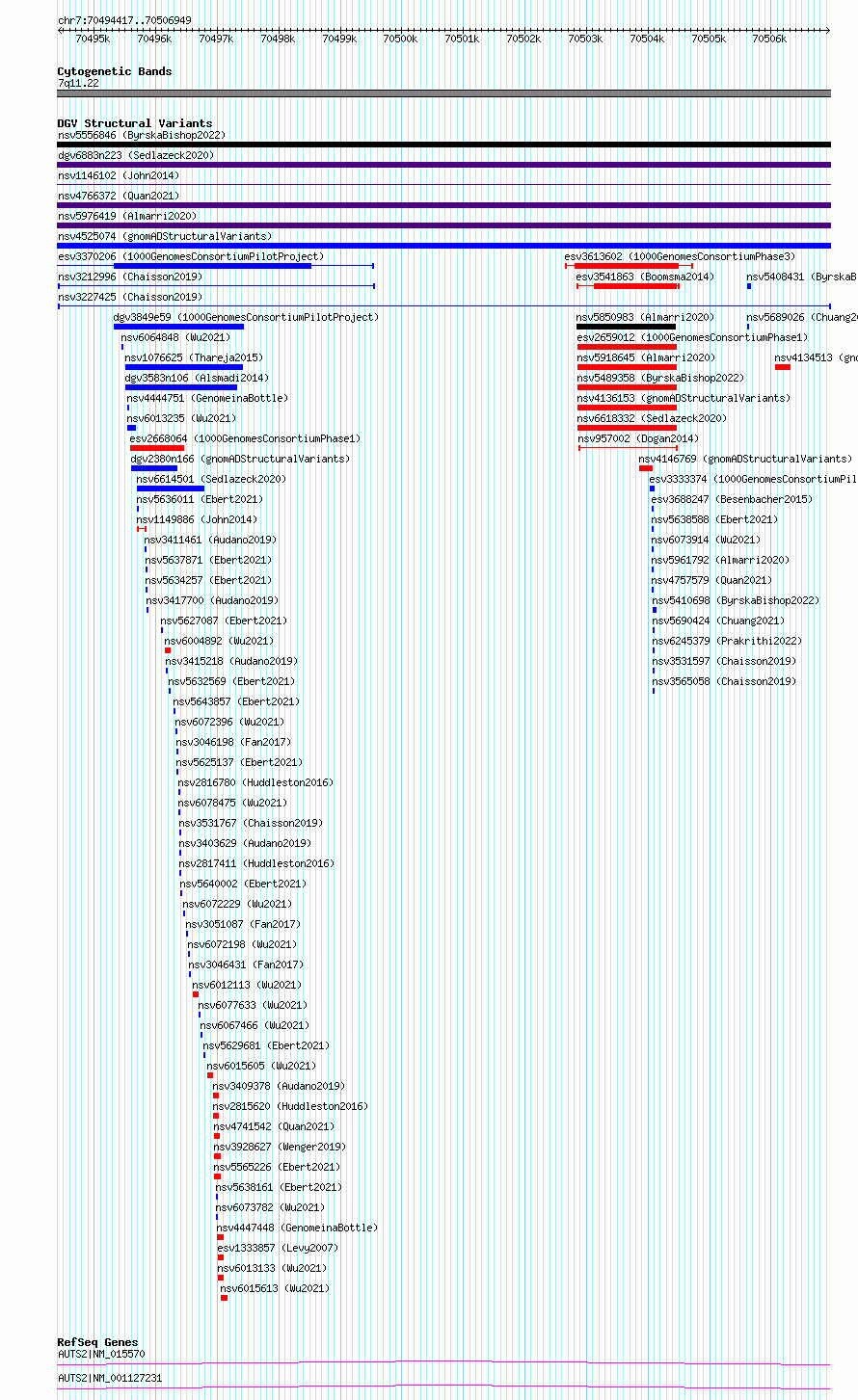Select nsv5489358 (ByrskaBishop2022) label
858x1400 pixels.
(x=660, y=378)
